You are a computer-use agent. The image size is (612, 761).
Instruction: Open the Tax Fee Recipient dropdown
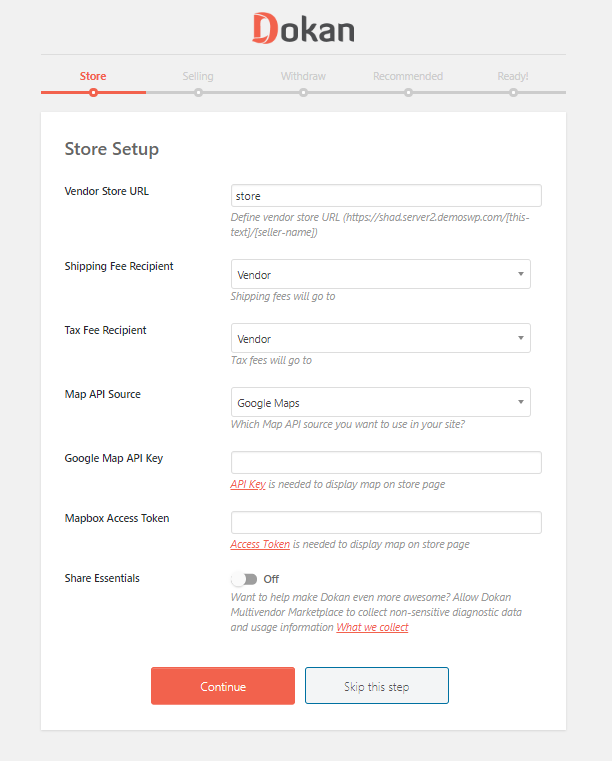tap(381, 338)
